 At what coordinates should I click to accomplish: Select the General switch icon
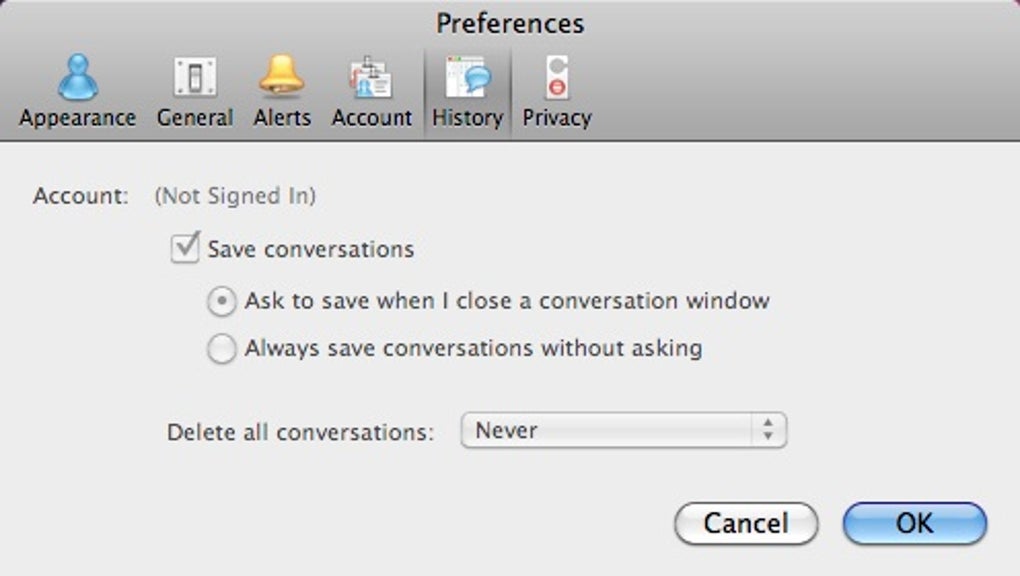pyautogui.click(x=195, y=77)
